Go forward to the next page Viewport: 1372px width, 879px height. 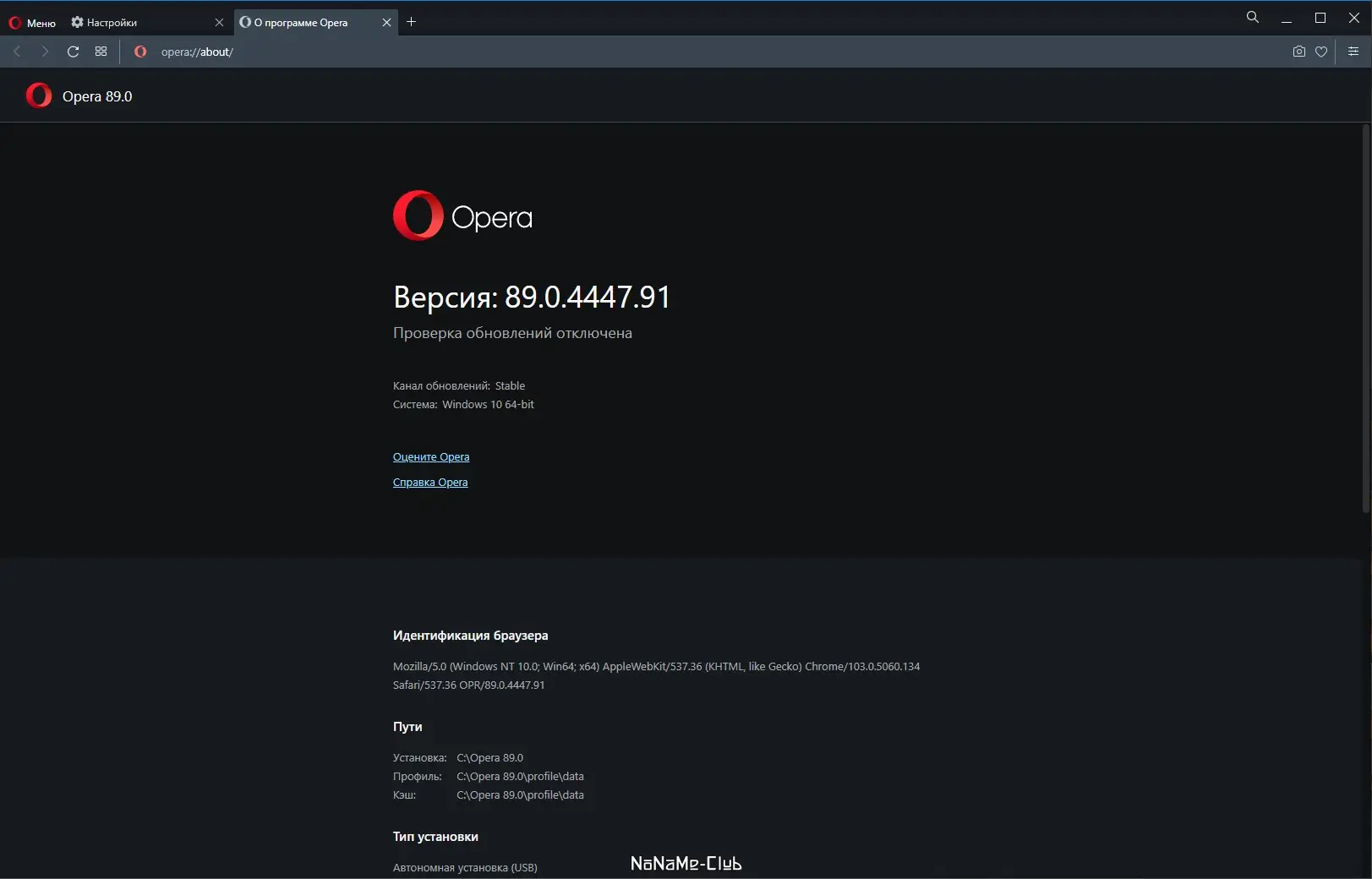tap(45, 52)
